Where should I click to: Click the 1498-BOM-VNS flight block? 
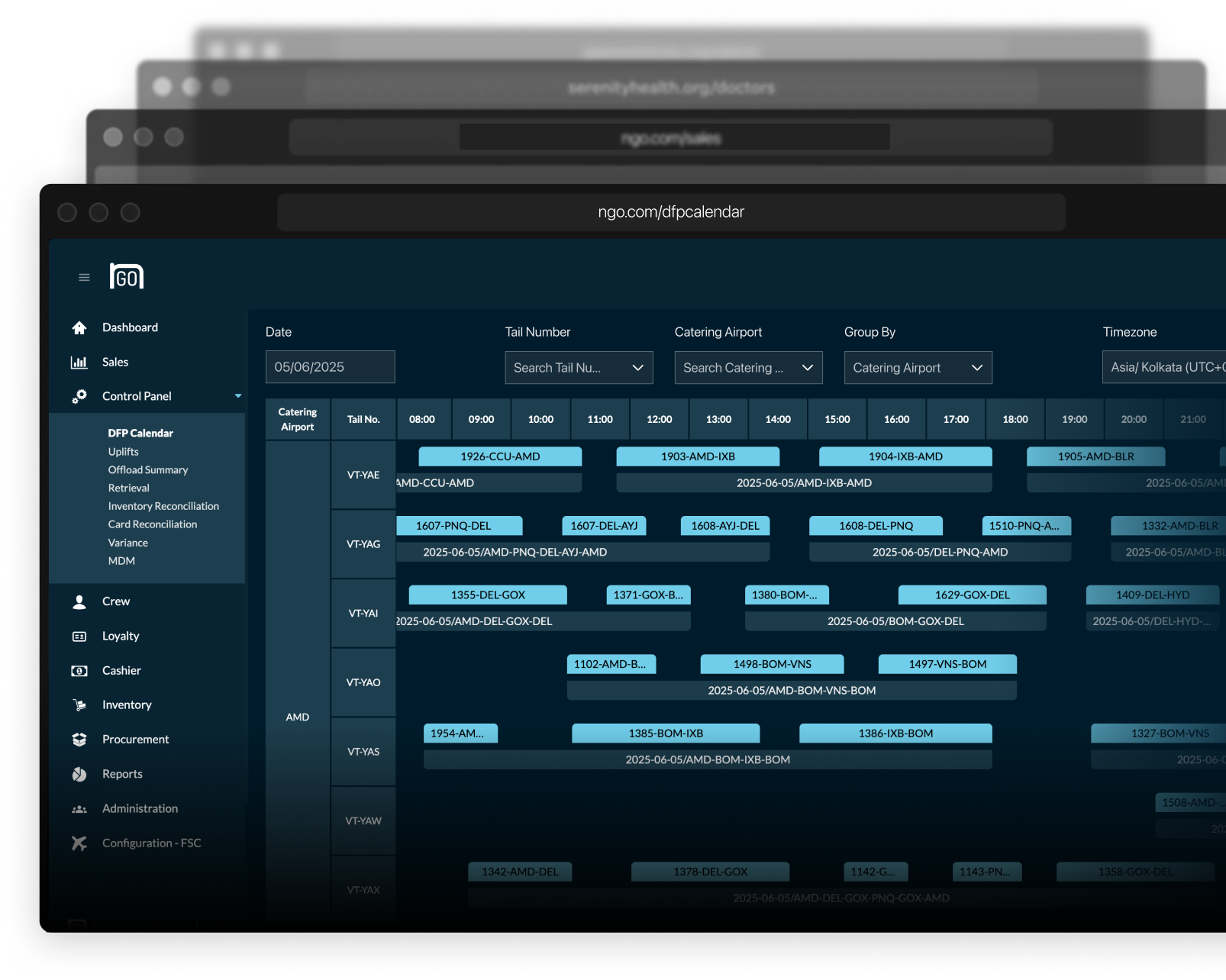pyautogui.click(x=772, y=664)
